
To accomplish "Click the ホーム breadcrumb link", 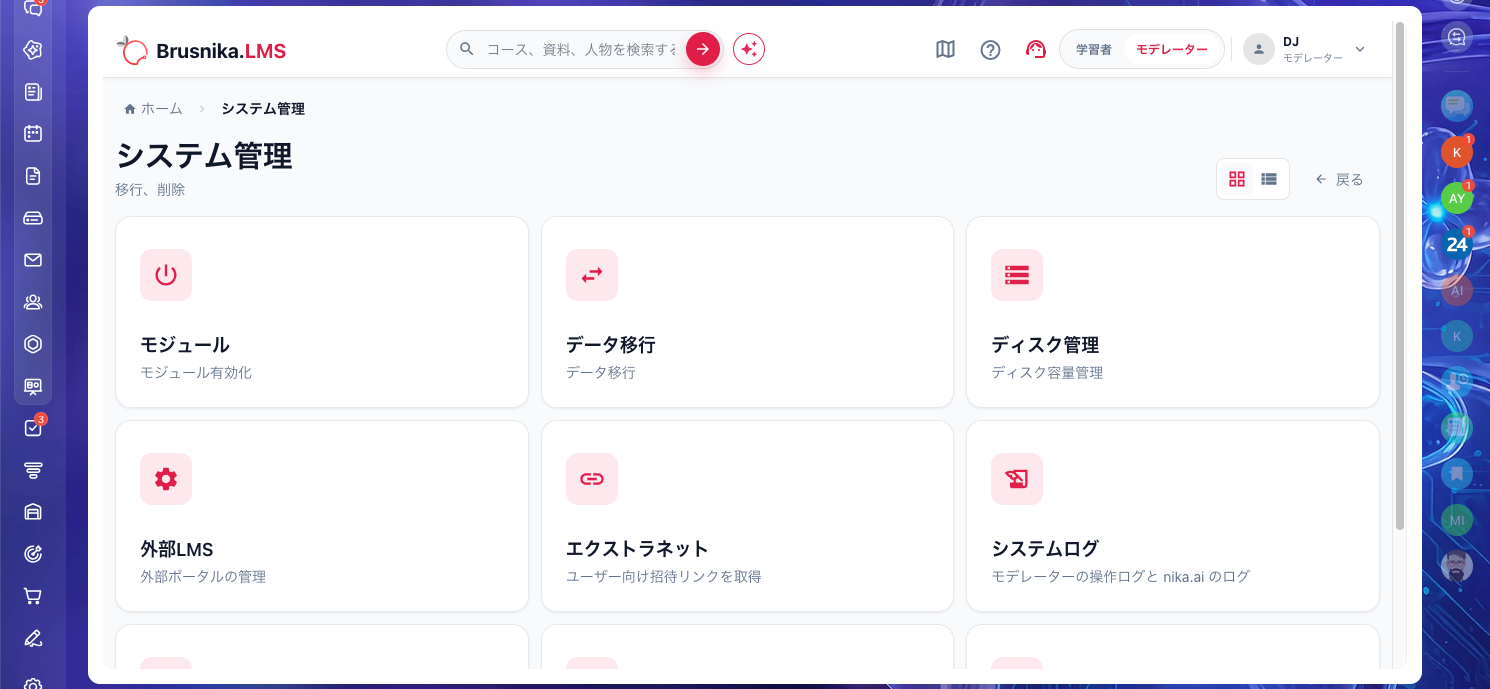I will click(153, 109).
